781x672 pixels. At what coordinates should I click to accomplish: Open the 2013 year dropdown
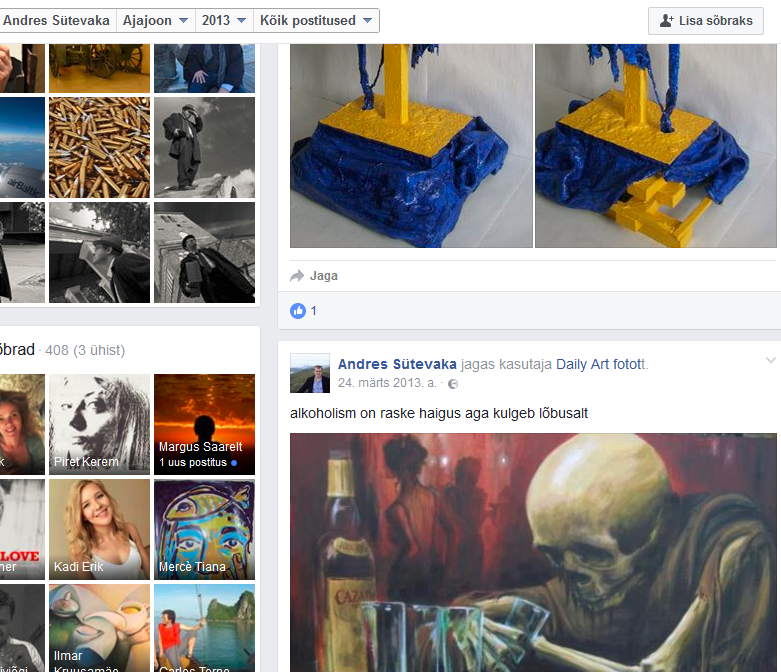224,20
